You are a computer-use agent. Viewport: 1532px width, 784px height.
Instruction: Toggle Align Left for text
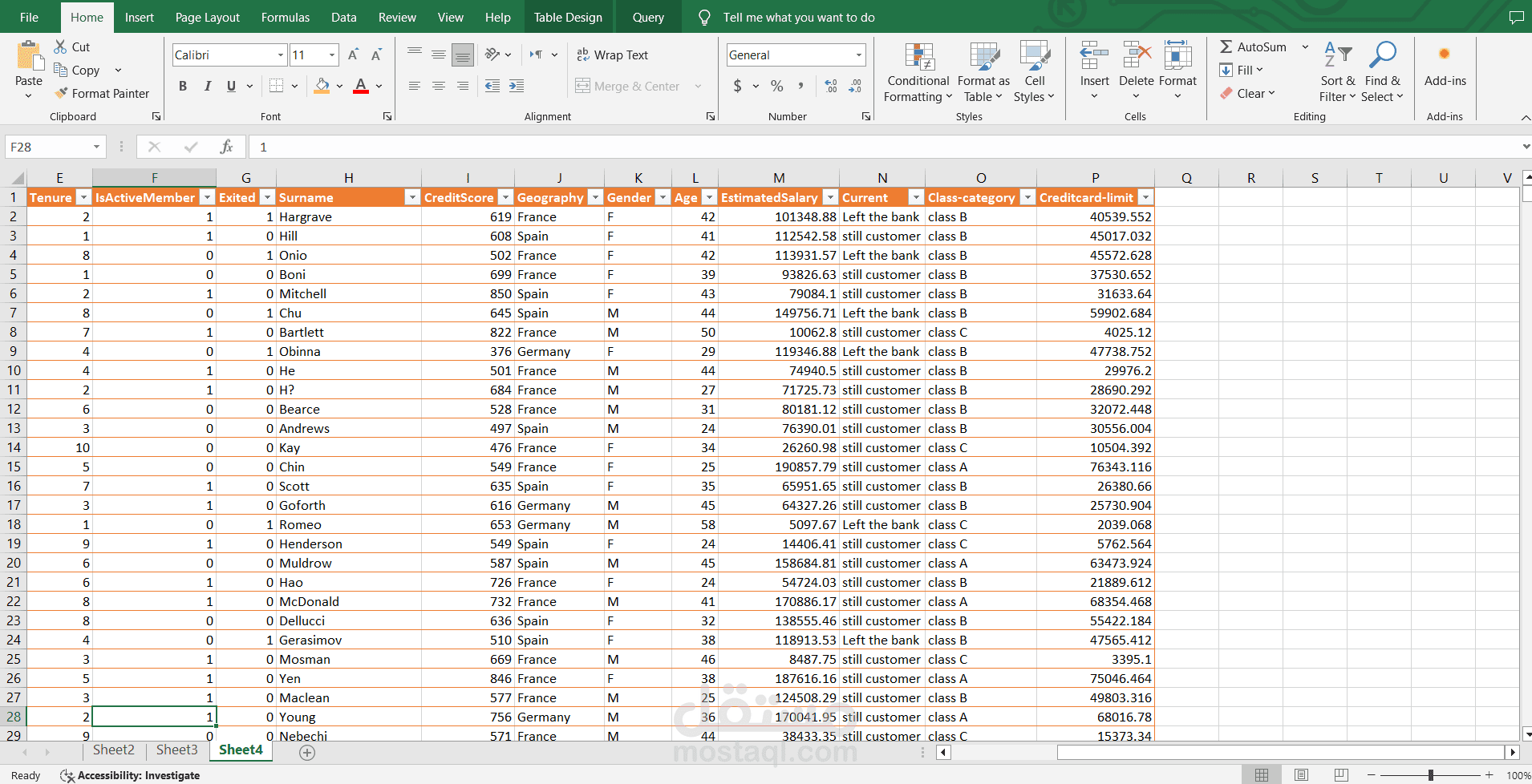tap(415, 86)
